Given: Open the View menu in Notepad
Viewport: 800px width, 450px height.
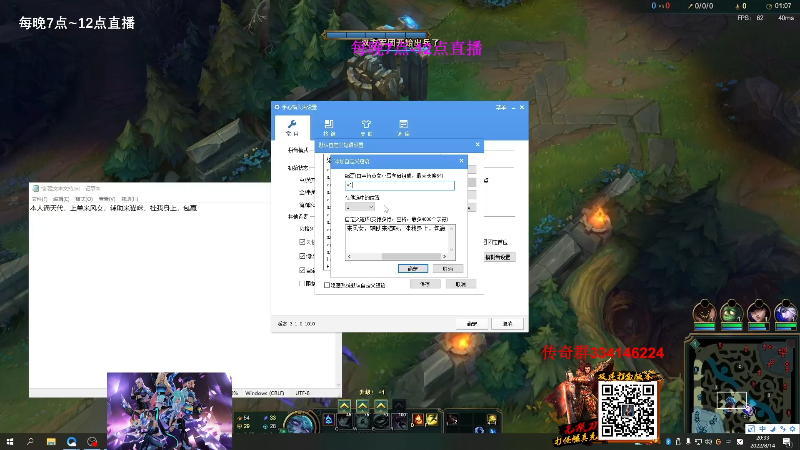Looking at the screenshot, I should (x=107, y=199).
